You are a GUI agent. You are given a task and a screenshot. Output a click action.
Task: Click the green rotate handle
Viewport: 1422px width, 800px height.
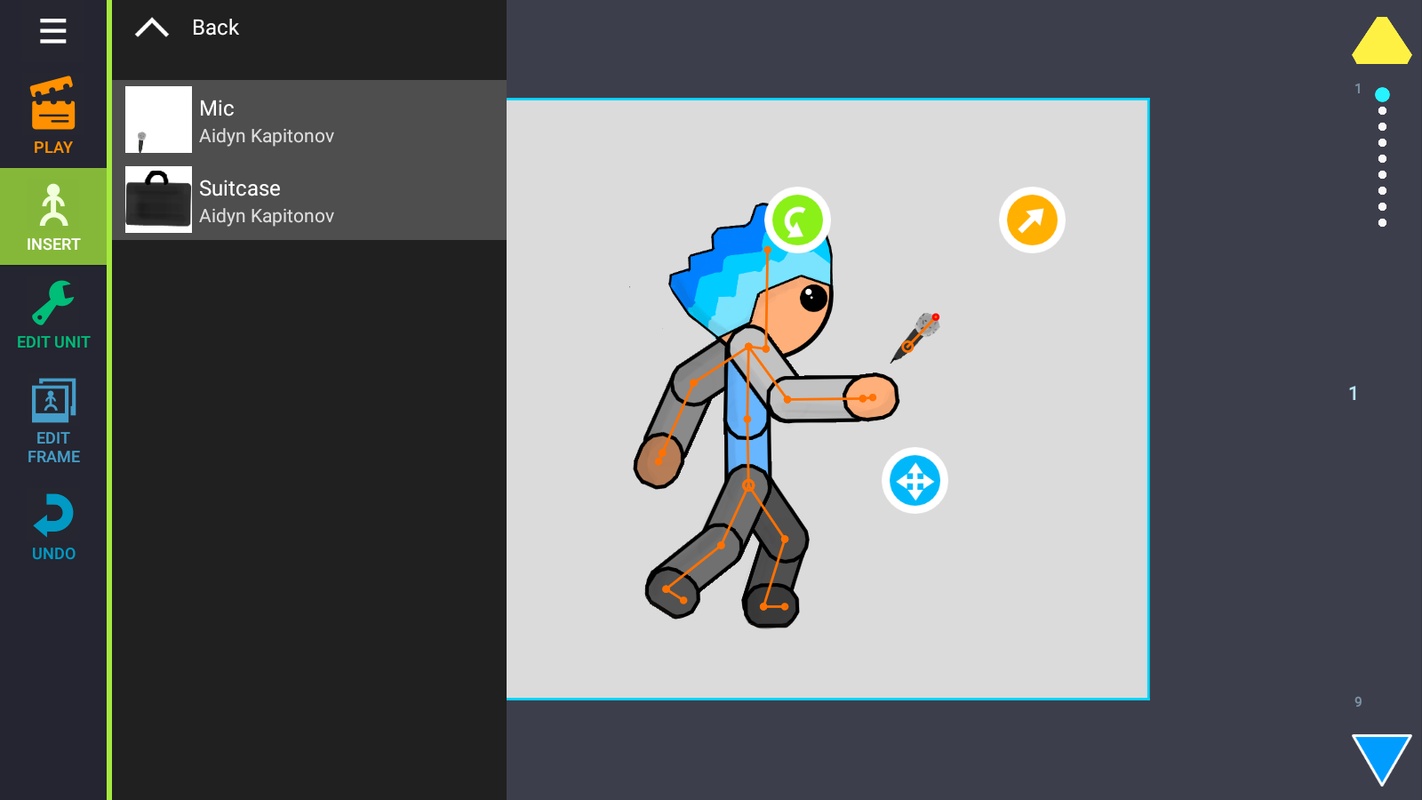point(797,220)
